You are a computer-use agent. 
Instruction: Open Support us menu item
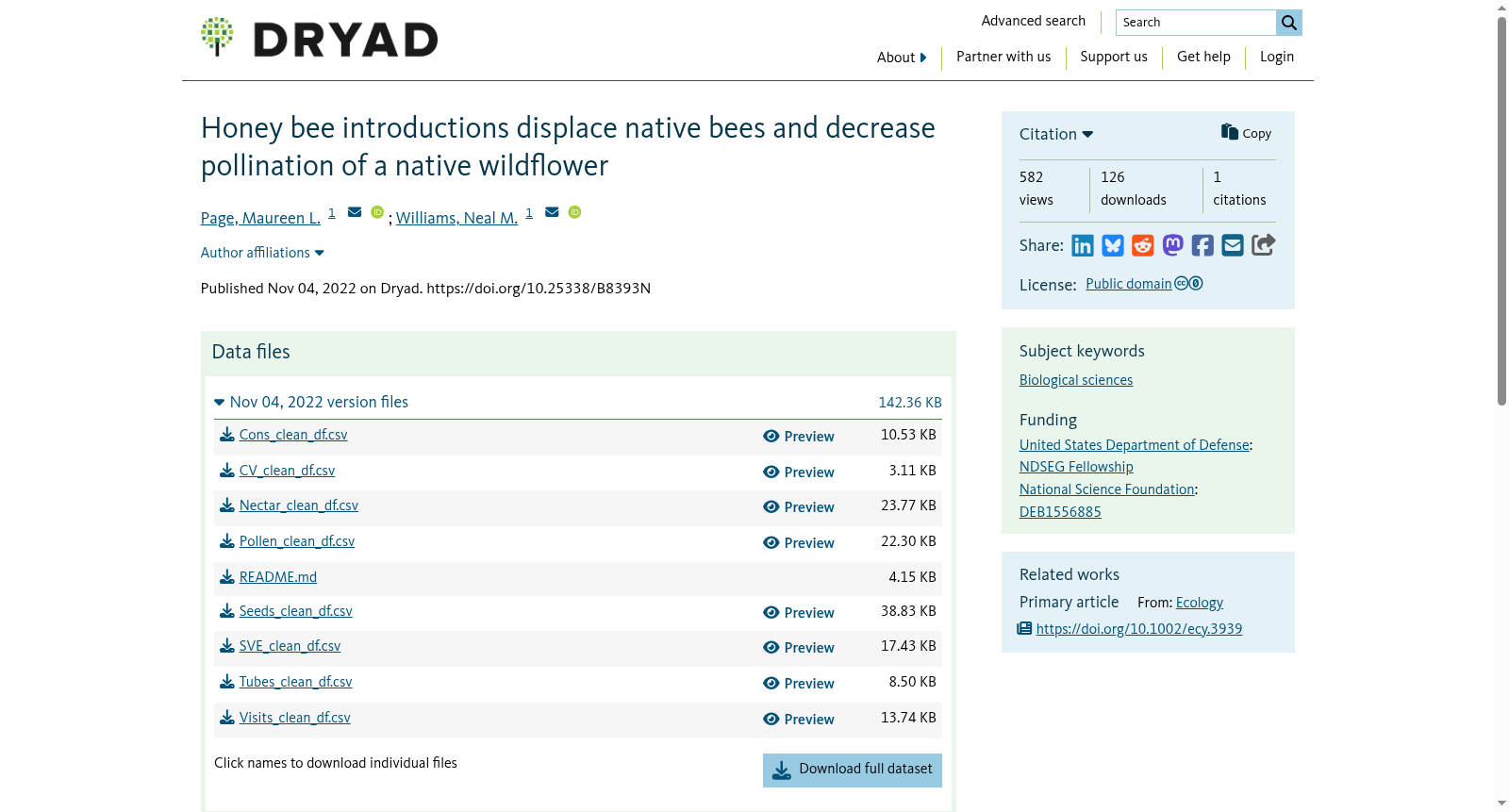point(1114,57)
